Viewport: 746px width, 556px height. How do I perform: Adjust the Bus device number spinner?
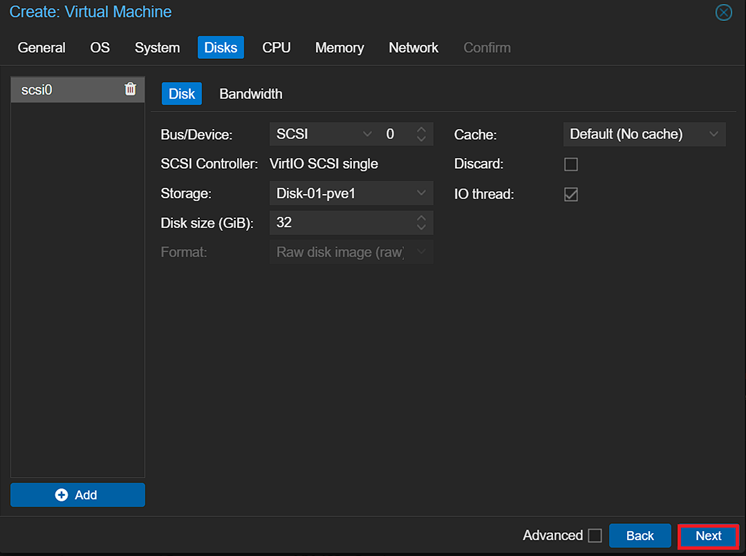click(422, 134)
